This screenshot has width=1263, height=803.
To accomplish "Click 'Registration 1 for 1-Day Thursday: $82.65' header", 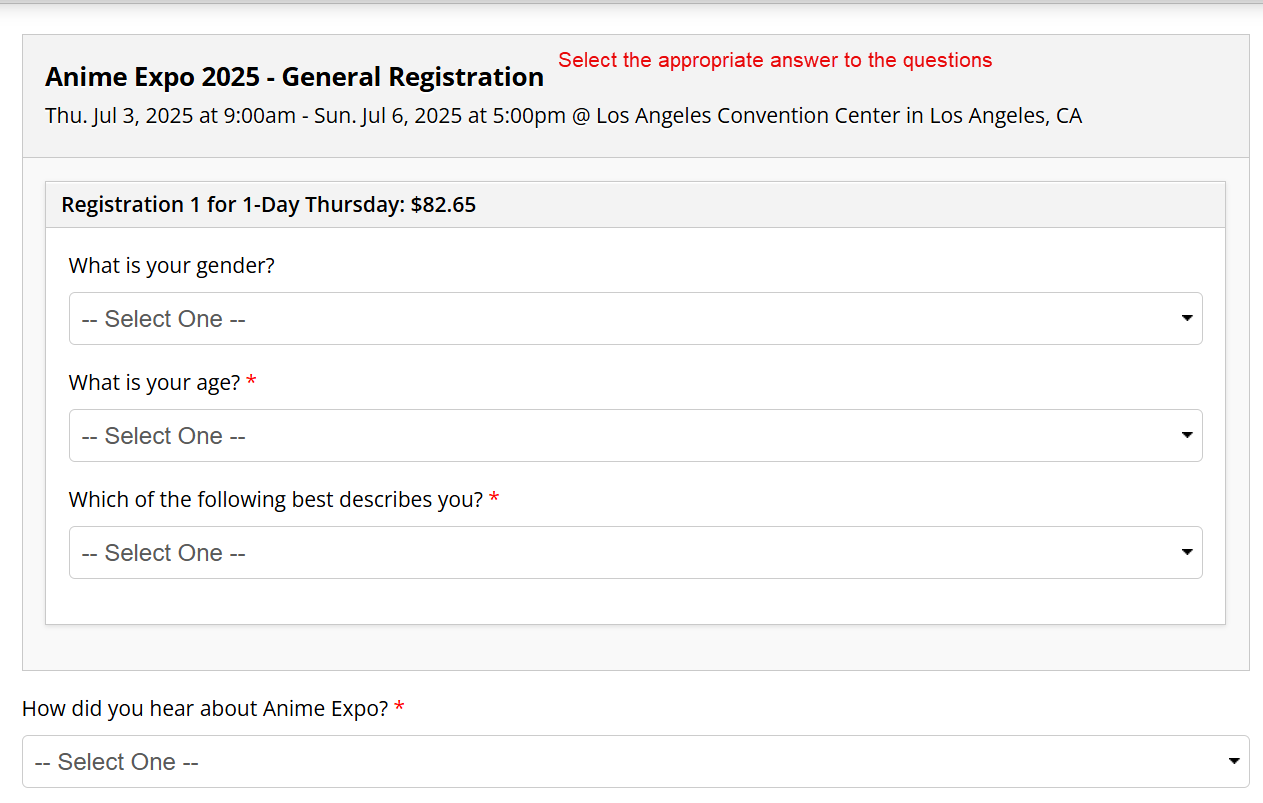I will click(x=268, y=205).
